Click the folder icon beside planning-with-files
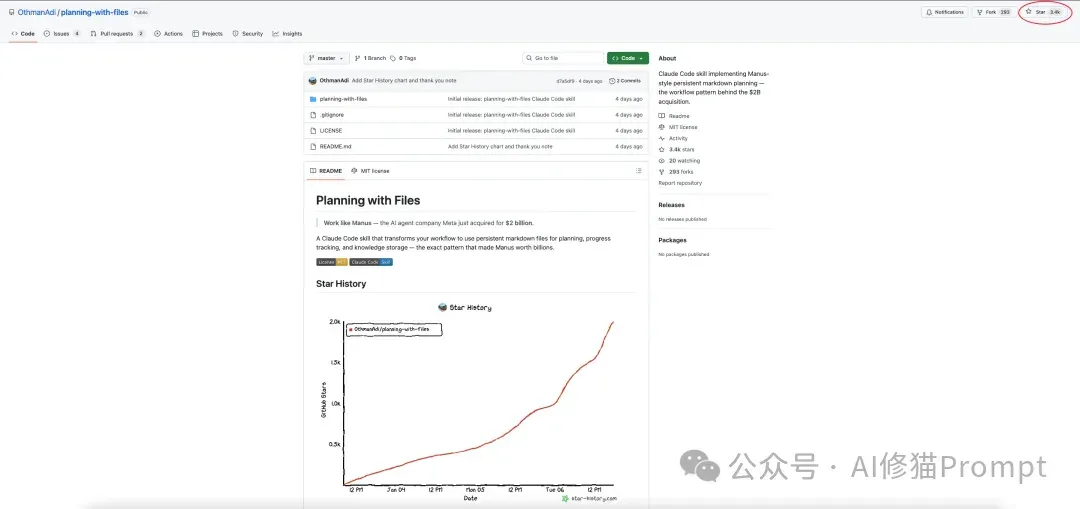This screenshot has width=1080, height=509. point(313,98)
